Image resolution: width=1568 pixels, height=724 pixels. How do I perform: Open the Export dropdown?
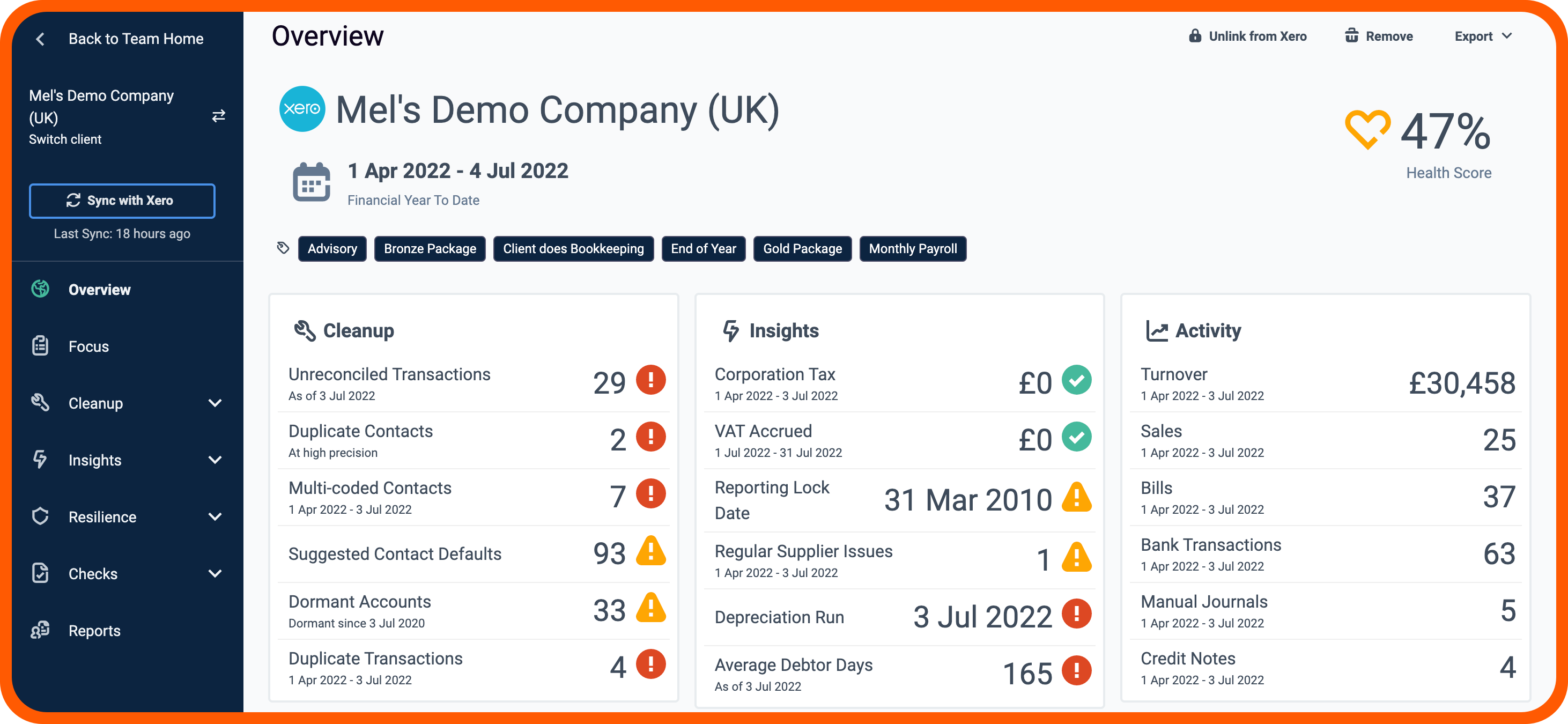point(1483,36)
